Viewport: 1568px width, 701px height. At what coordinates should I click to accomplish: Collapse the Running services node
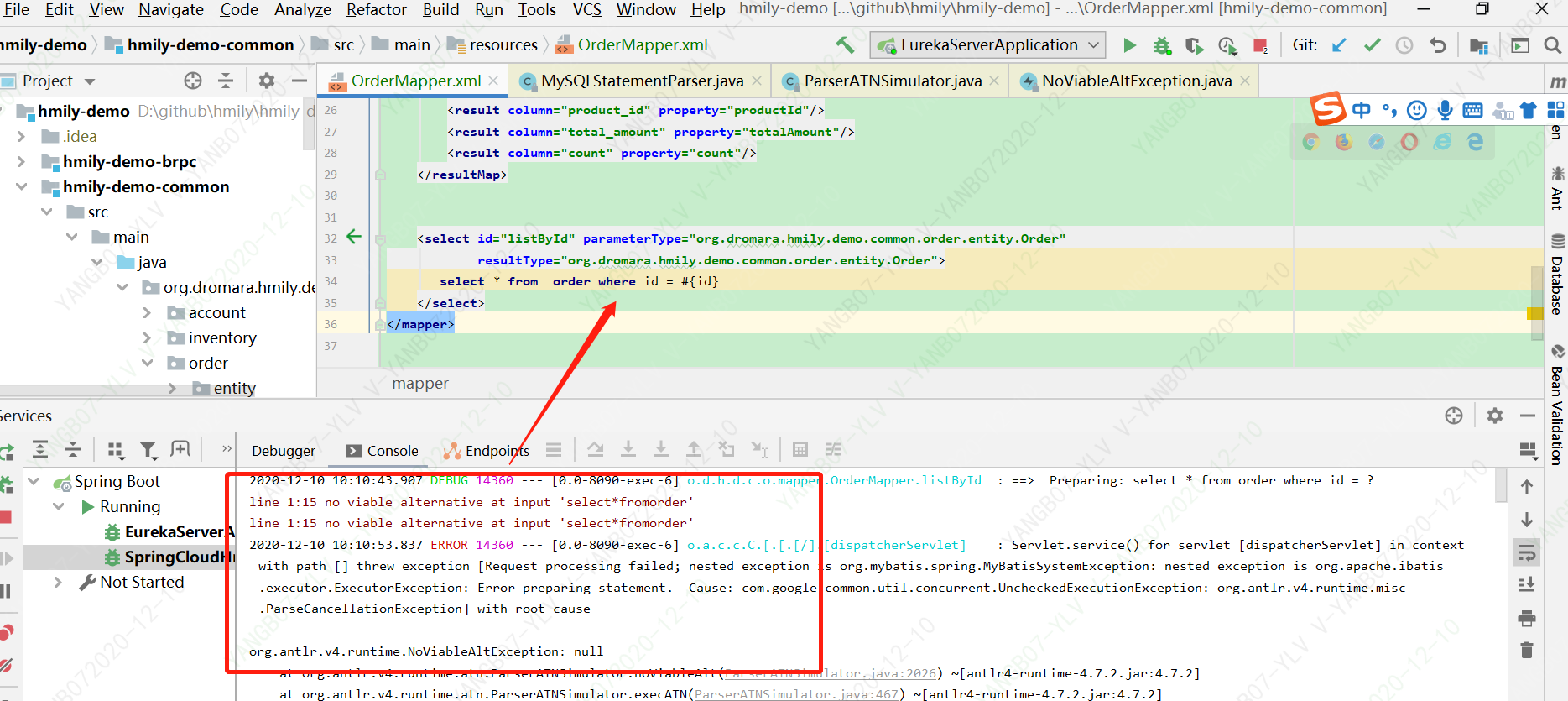click(58, 506)
